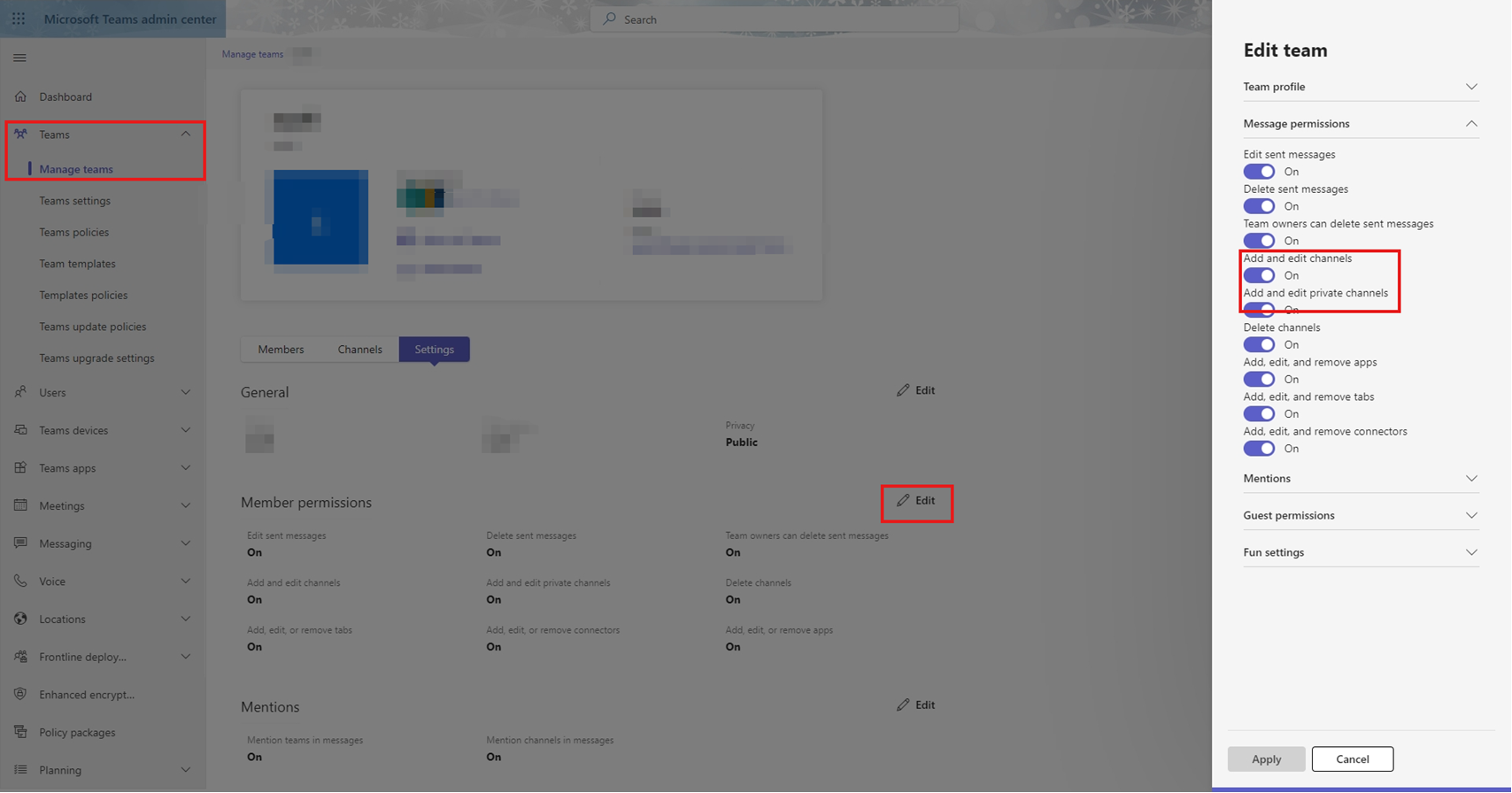Viewport: 1512px width, 793px height.
Task: Toggle Add, edit, and remove apps switch
Action: coord(1259,379)
